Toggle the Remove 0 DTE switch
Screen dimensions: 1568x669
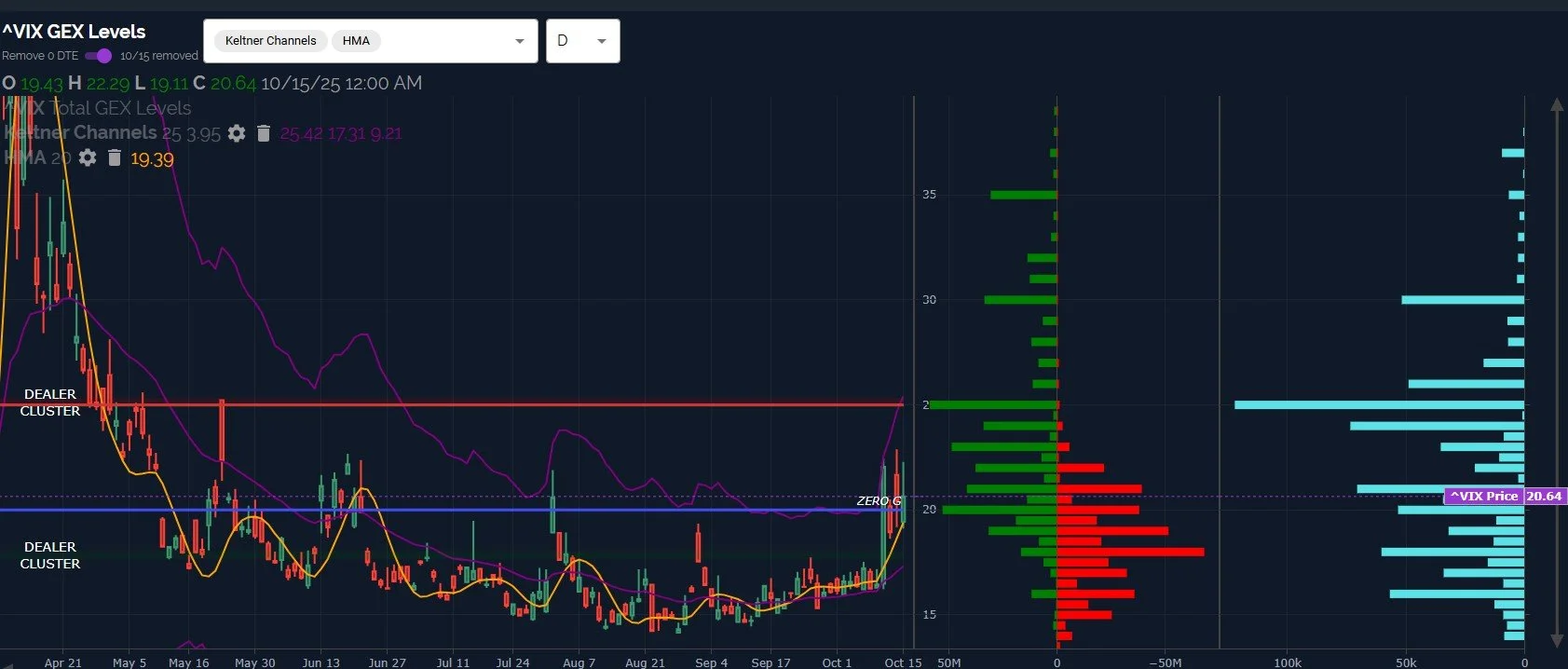99,56
